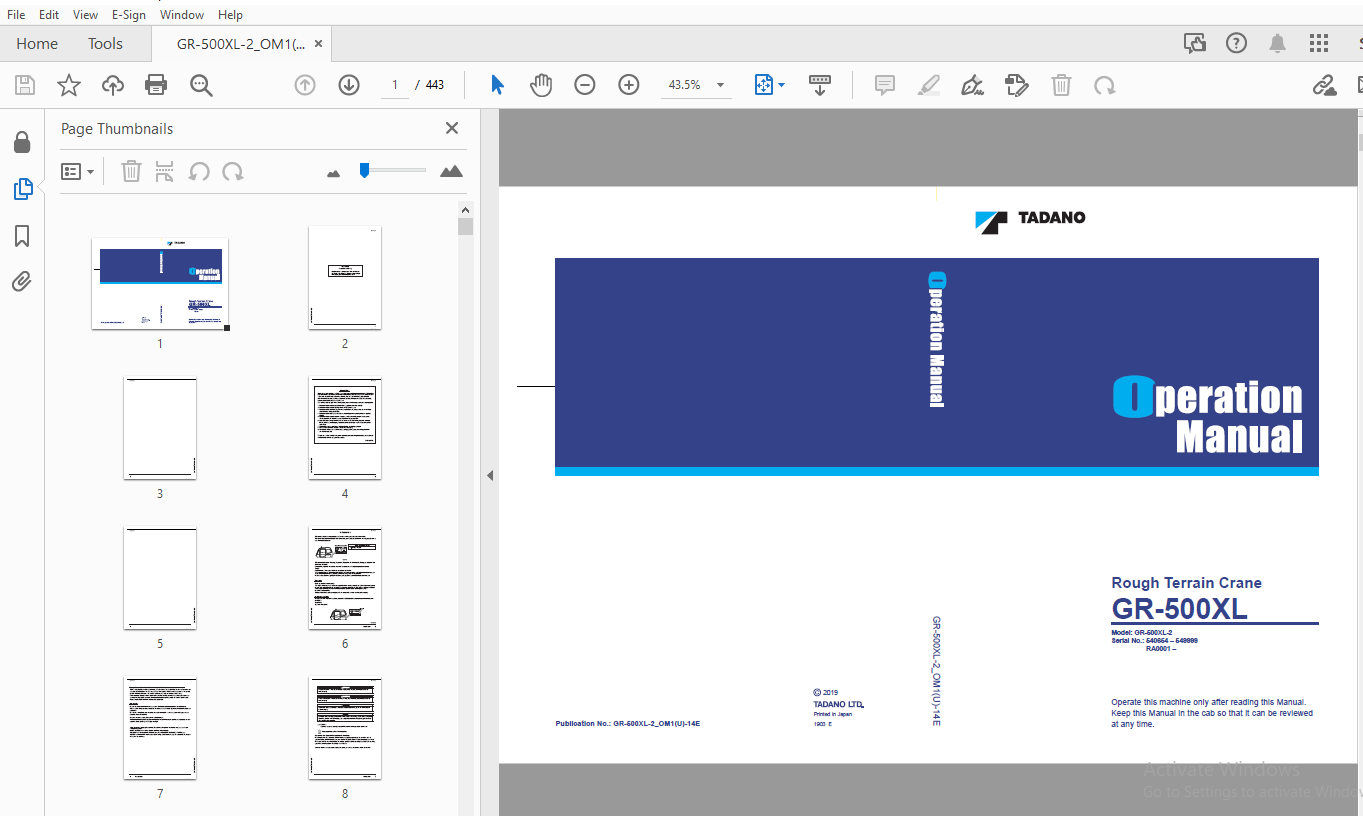Add the file to Starred with the star icon
This screenshot has height=816, width=1363.
coord(68,85)
